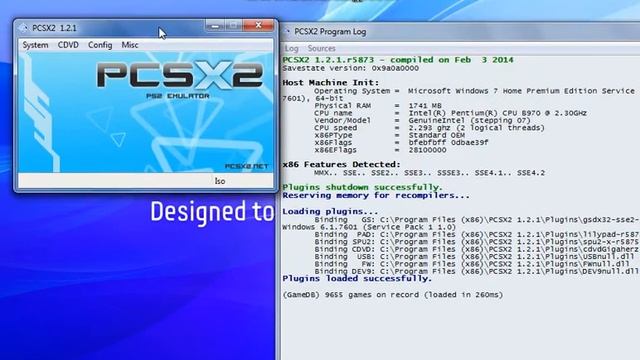Click the PCSX2 logo banner image

[x=146, y=112]
